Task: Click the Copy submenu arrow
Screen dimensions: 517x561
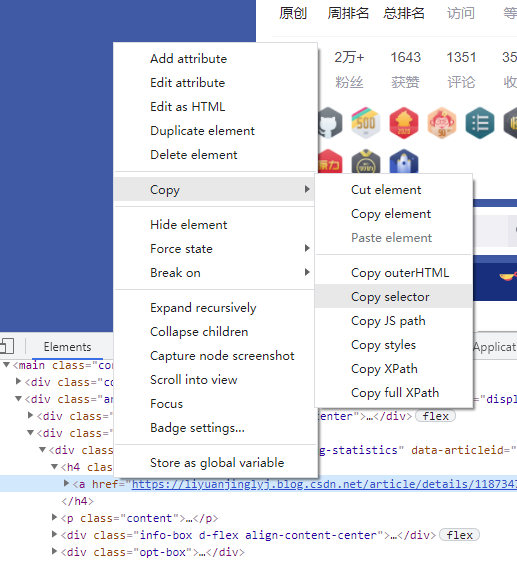Action: (x=307, y=189)
